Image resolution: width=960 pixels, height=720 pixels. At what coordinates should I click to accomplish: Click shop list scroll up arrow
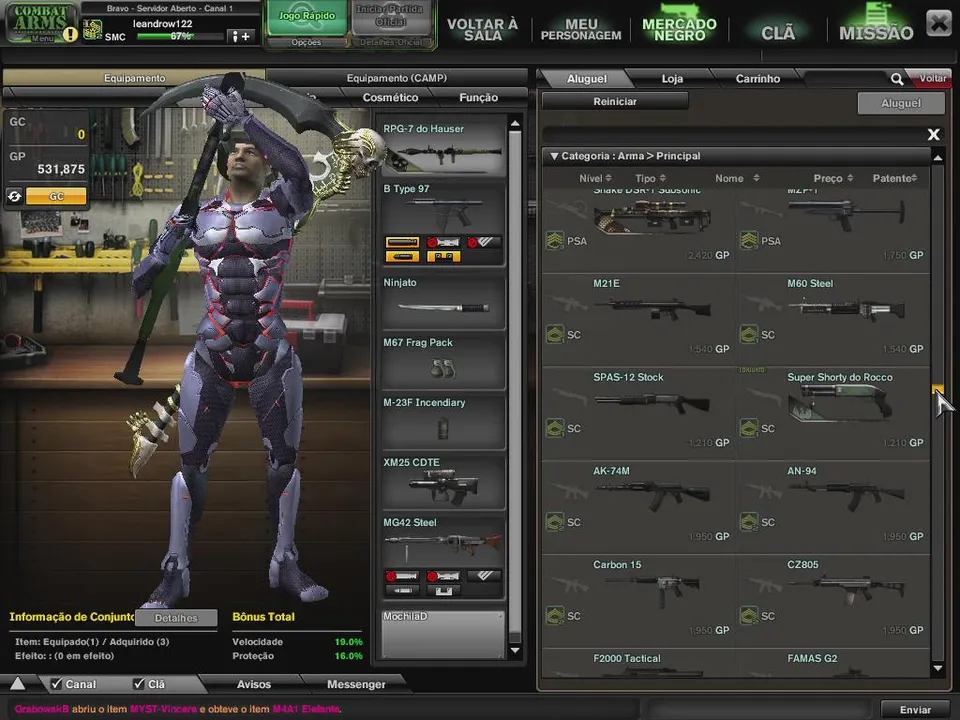pyautogui.click(x=938, y=158)
